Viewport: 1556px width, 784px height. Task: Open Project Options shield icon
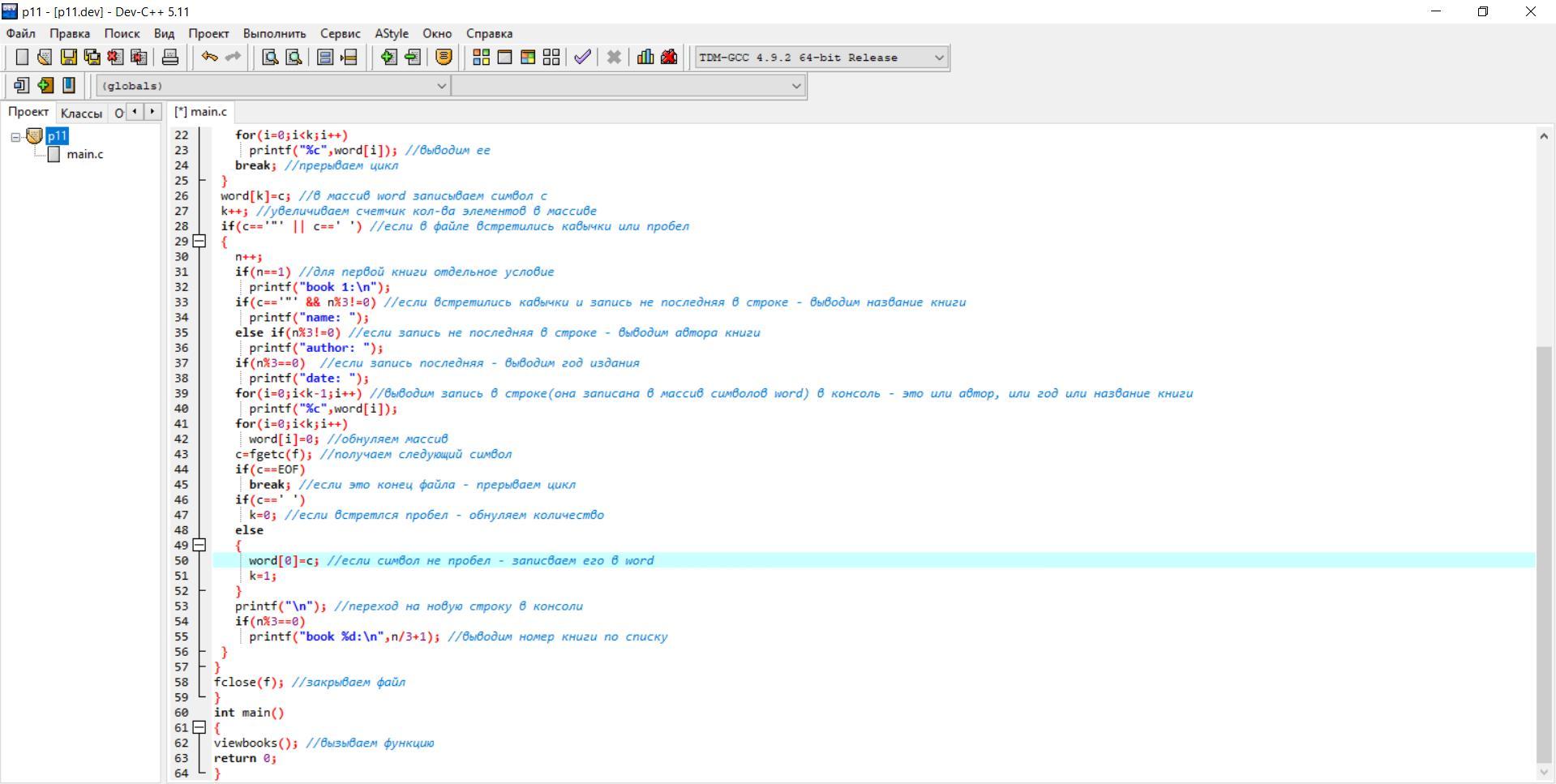pos(444,57)
